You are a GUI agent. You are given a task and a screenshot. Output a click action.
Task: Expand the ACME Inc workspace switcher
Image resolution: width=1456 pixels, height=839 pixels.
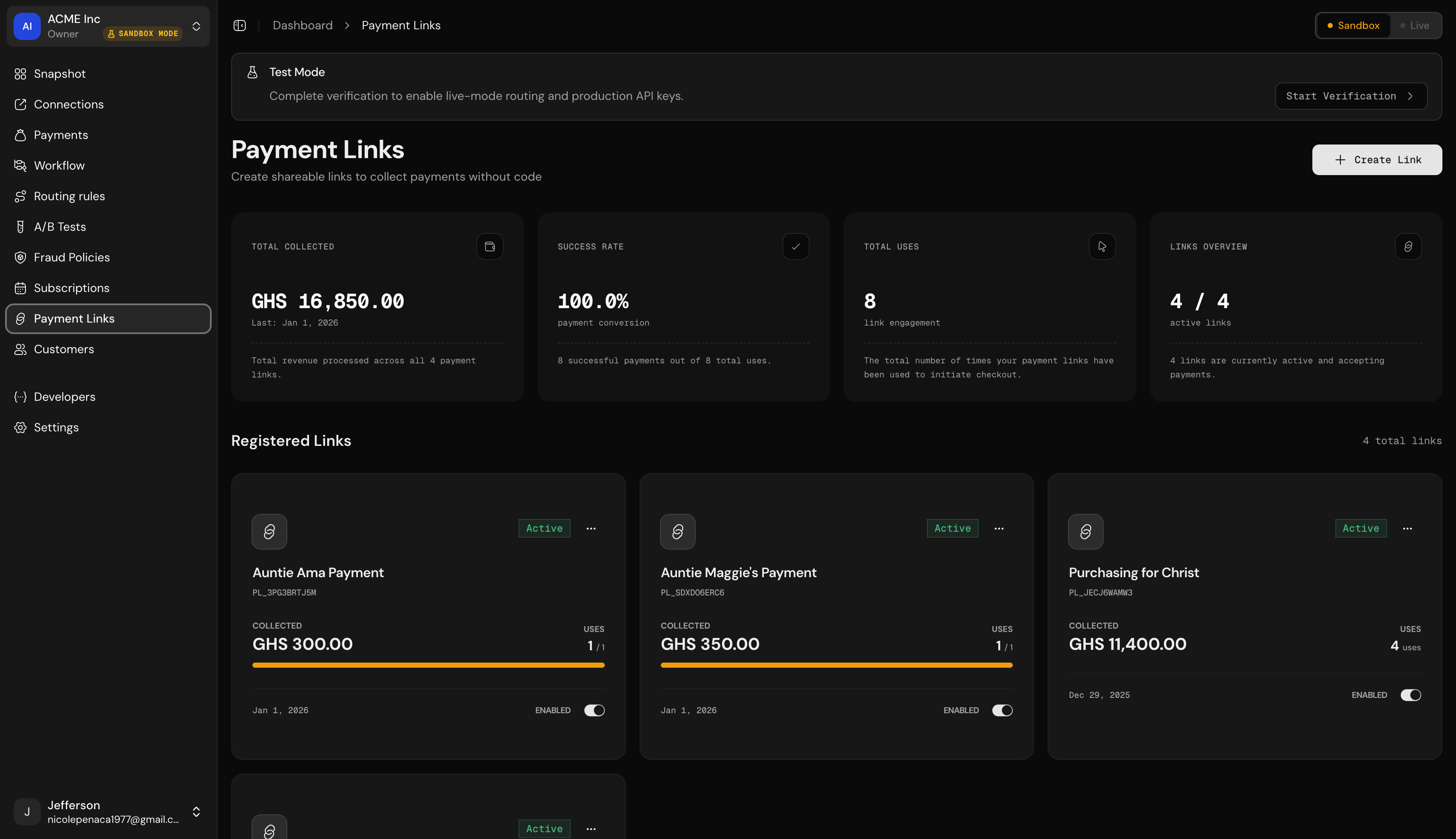pos(196,26)
